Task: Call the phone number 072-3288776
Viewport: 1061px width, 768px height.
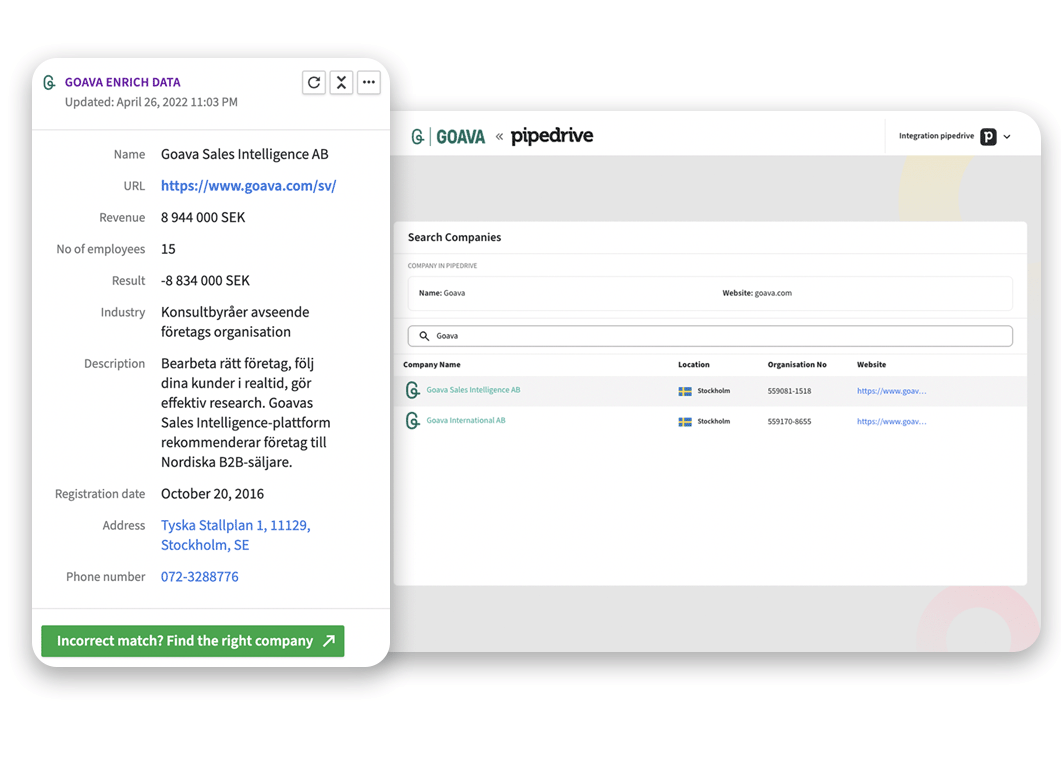Action: 200,577
